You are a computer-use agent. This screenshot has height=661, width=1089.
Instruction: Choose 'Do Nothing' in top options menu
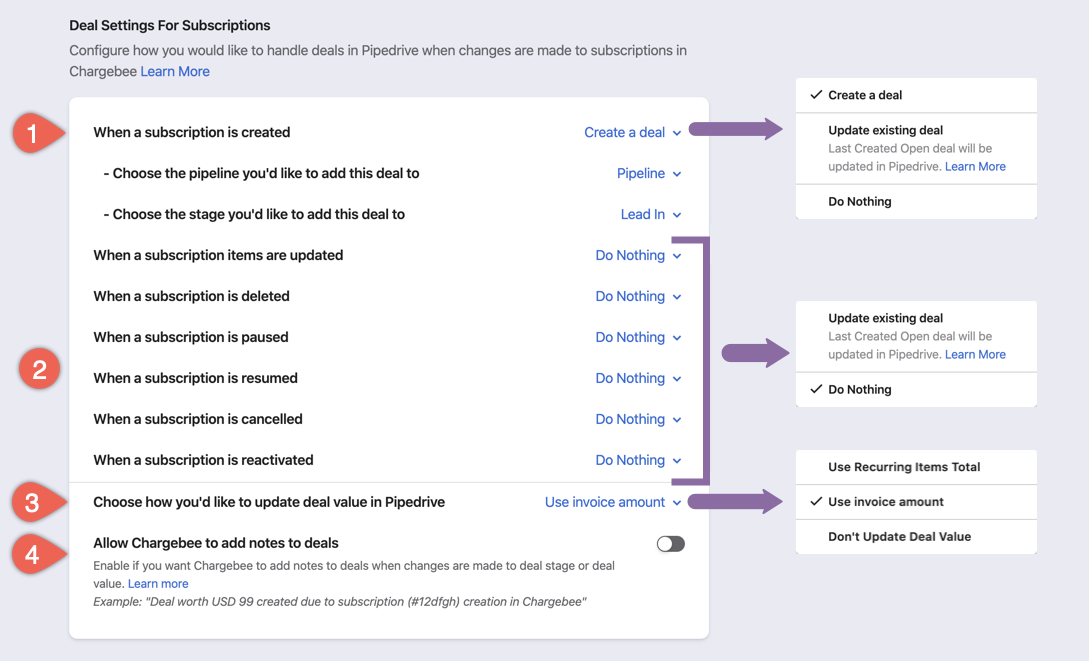[x=860, y=201]
